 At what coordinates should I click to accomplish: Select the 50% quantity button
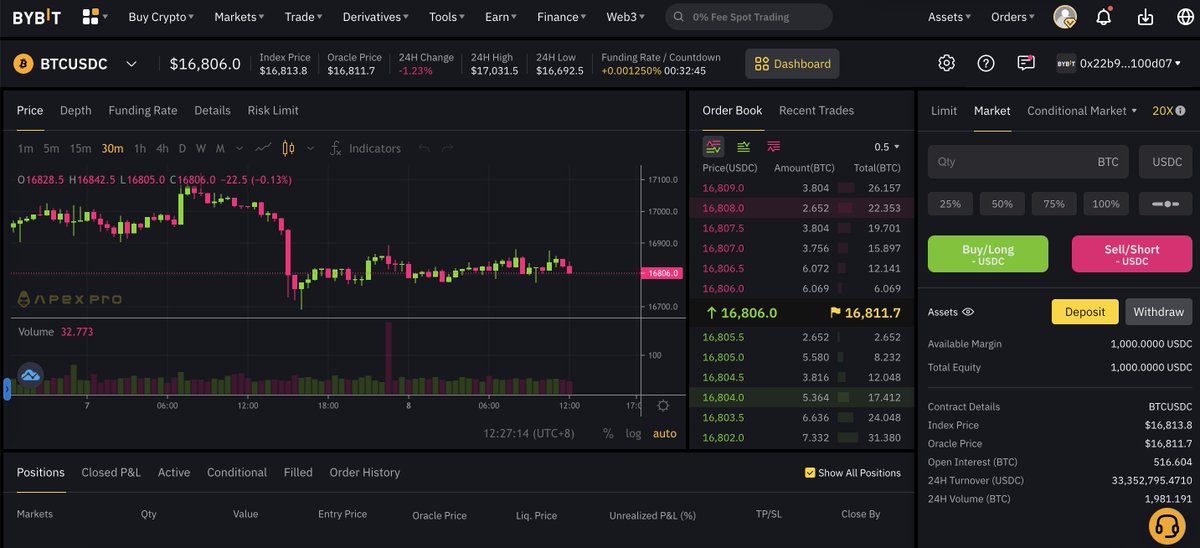click(x=1002, y=204)
